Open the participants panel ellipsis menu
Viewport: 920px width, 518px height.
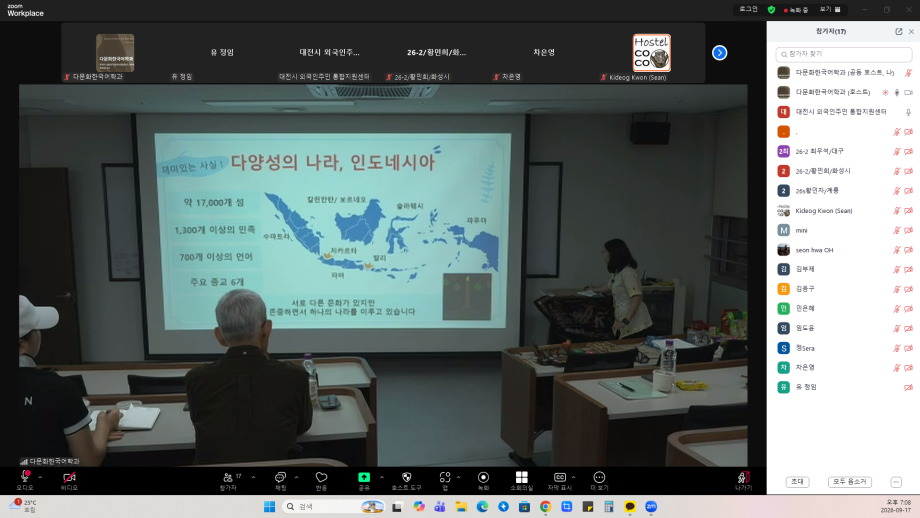tap(895, 482)
